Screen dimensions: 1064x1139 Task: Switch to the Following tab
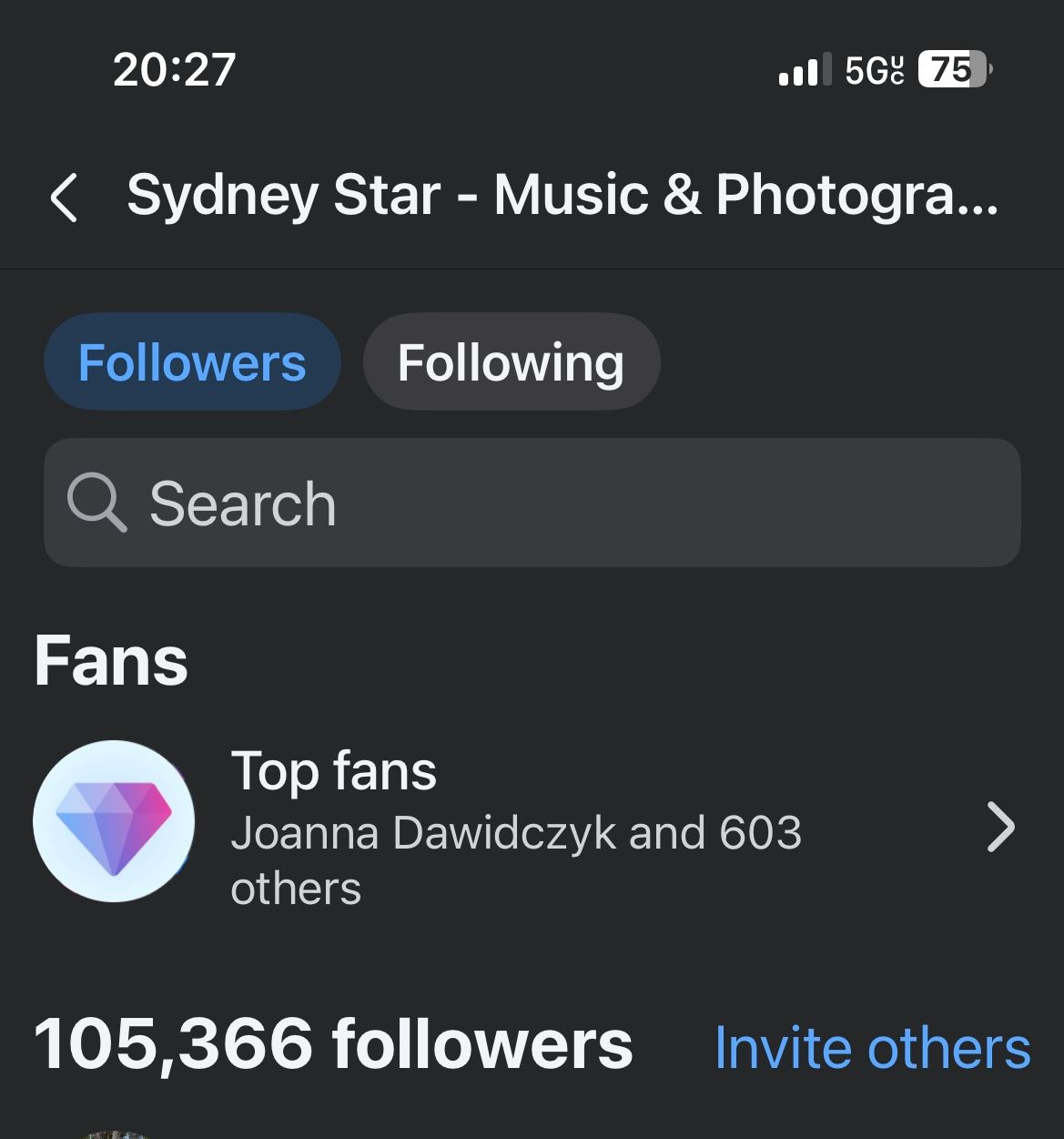coord(511,362)
